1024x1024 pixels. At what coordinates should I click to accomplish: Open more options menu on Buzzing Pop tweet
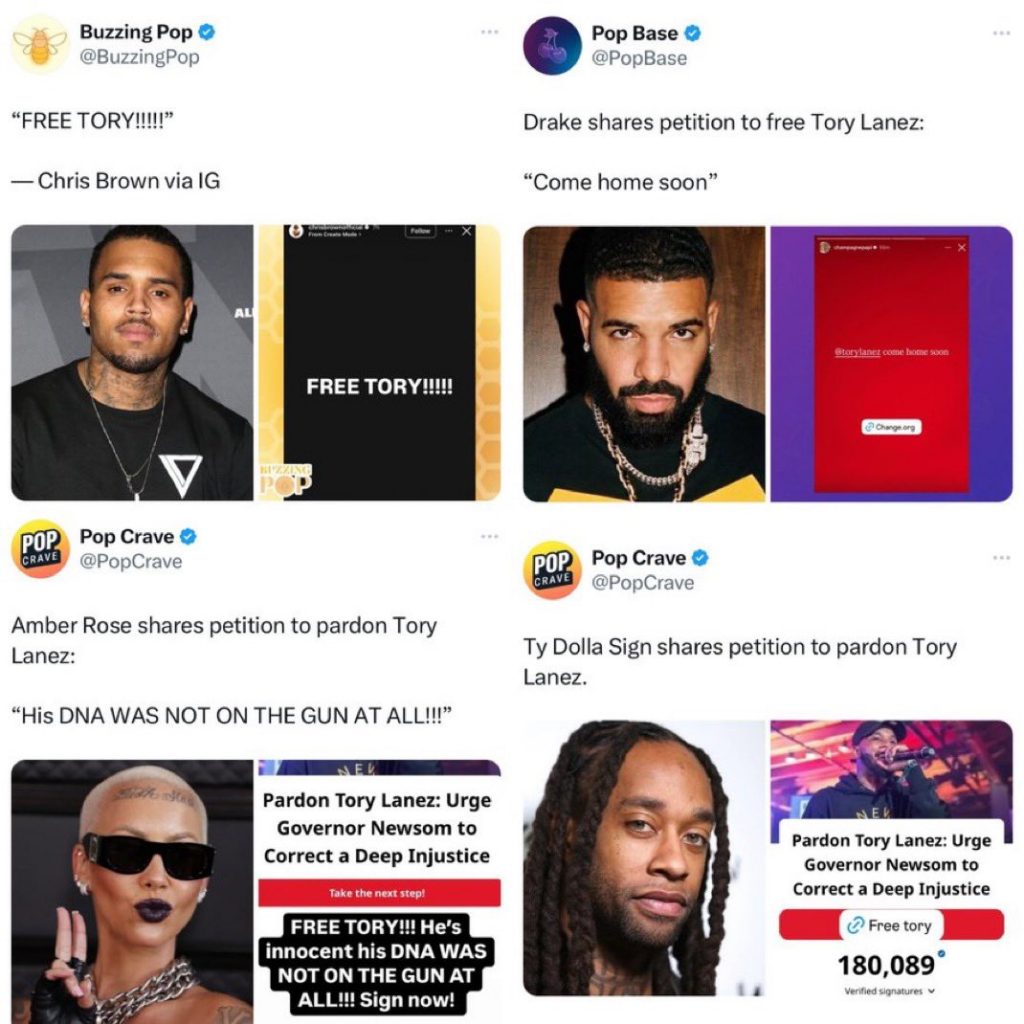tap(489, 31)
